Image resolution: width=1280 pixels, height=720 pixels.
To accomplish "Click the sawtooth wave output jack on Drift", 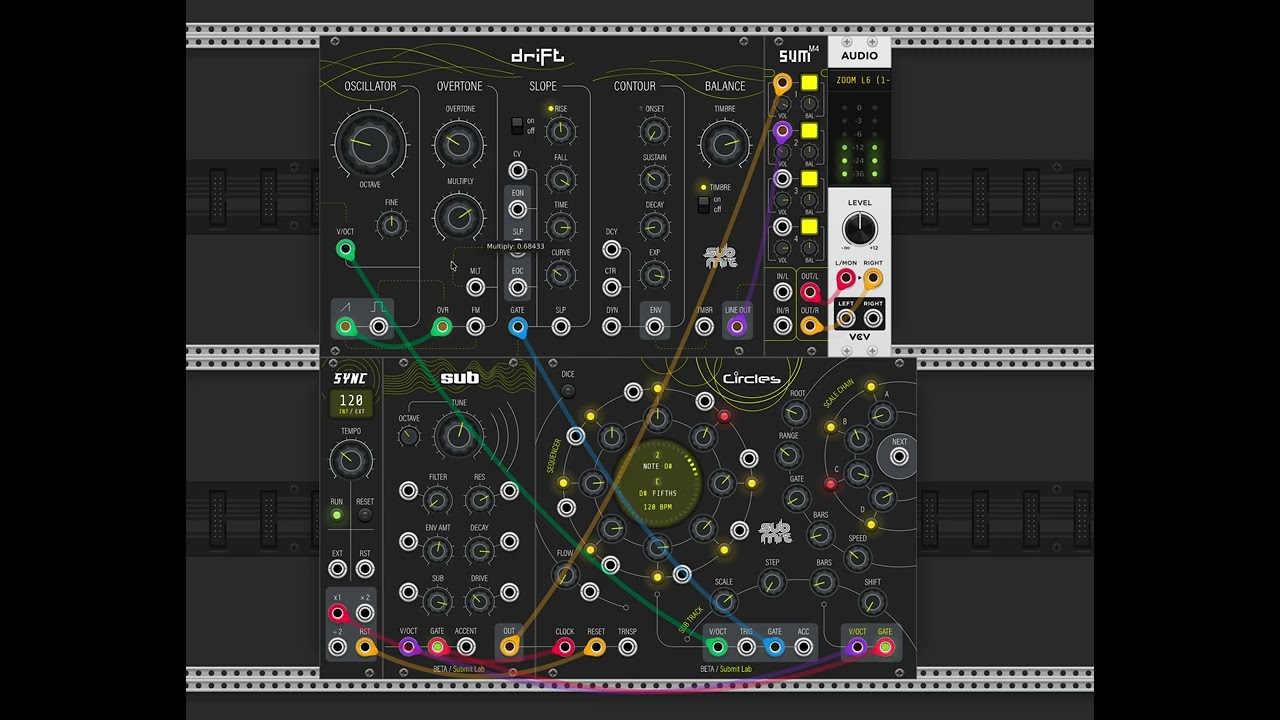I will click(x=345, y=327).
